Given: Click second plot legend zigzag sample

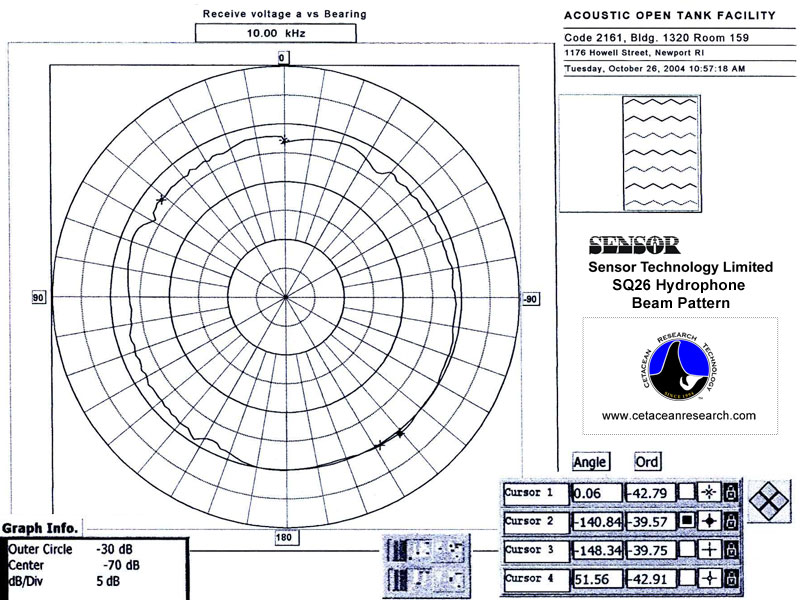Looking at the screenshot, I should pos(661,118).
